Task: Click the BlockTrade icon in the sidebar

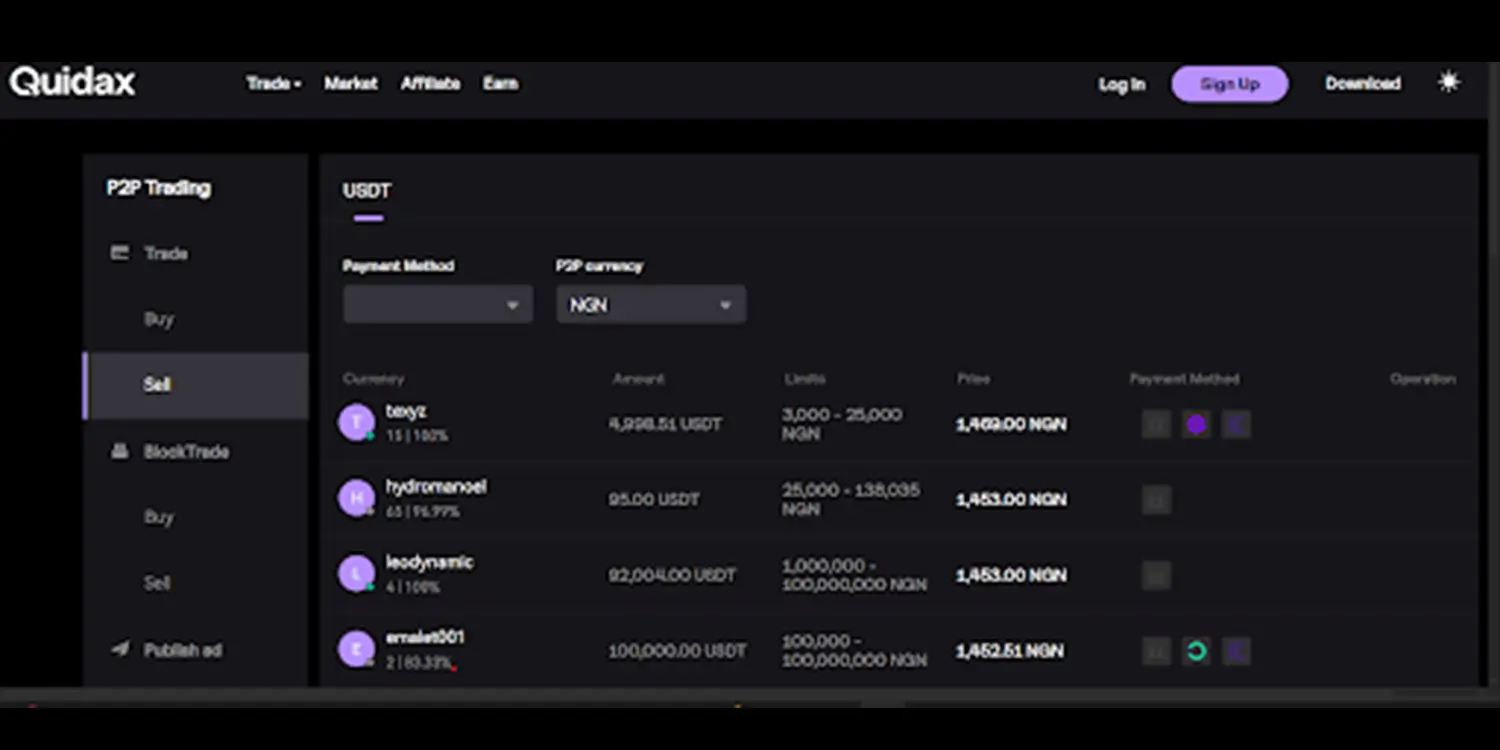Action: [x=118, y=451]
